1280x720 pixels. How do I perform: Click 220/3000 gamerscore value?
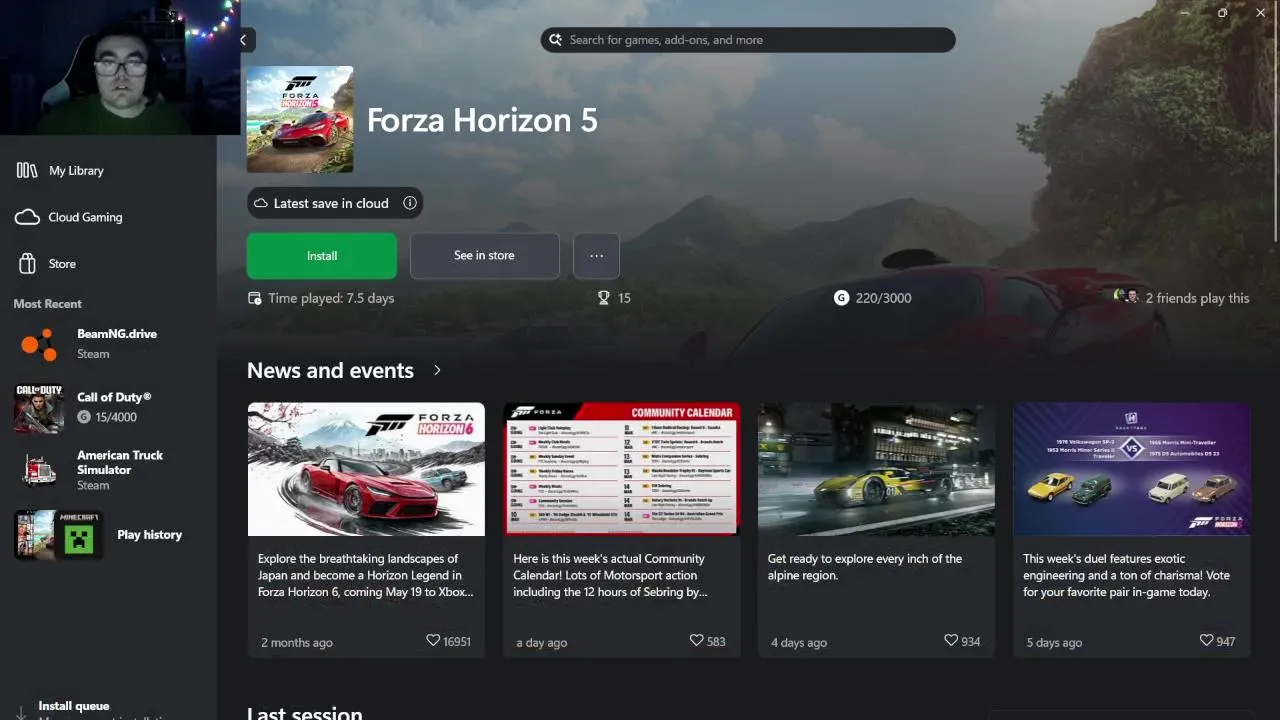coord(883,298)
